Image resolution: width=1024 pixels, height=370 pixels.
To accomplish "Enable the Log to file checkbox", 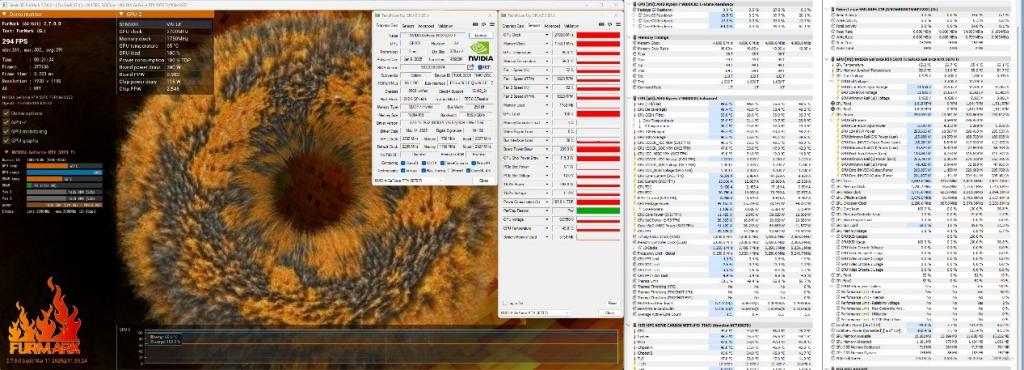I will tap(505, 303).
